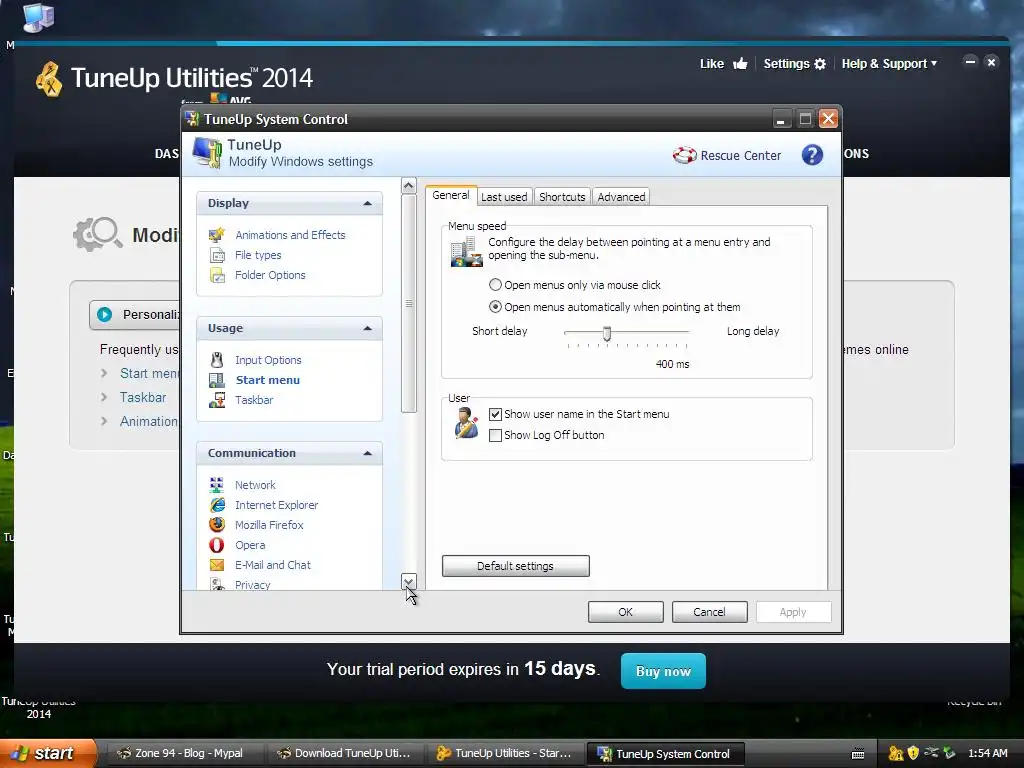Open the Network settings icon

(217, 485)
